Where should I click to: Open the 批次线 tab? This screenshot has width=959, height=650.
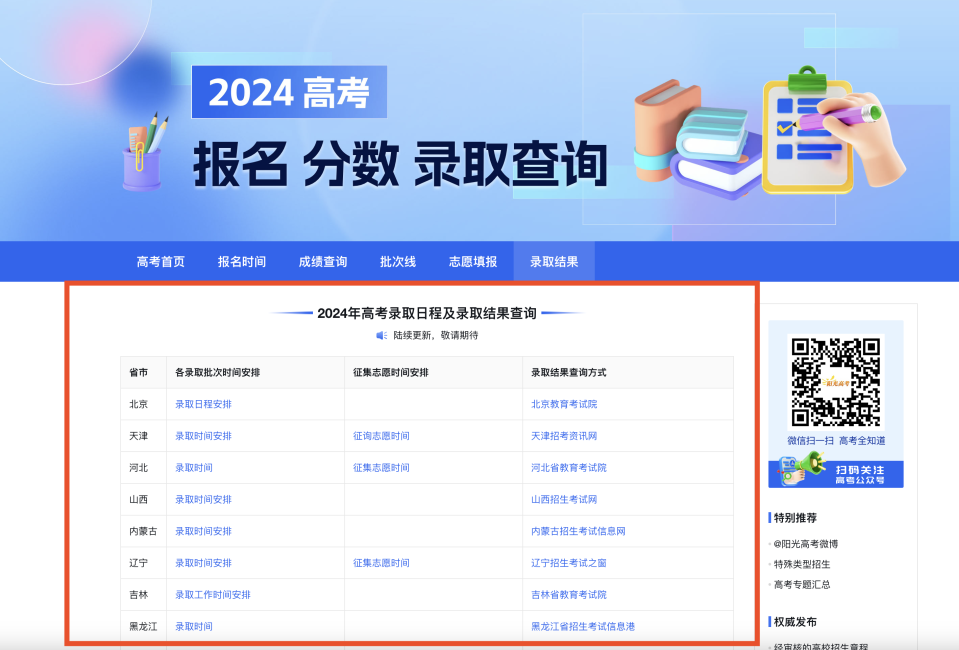point(397,261)
